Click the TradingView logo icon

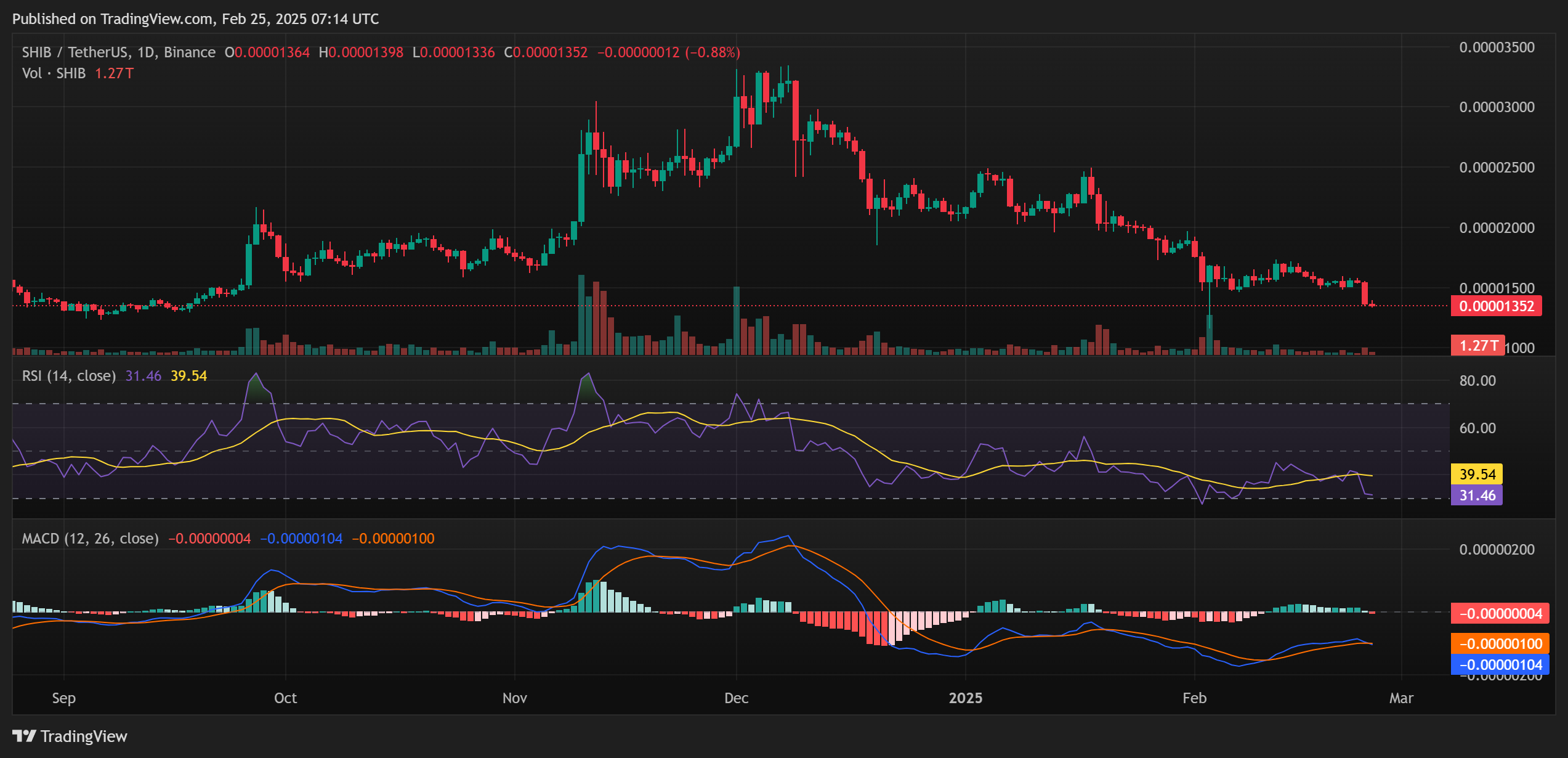pos(25,736)
